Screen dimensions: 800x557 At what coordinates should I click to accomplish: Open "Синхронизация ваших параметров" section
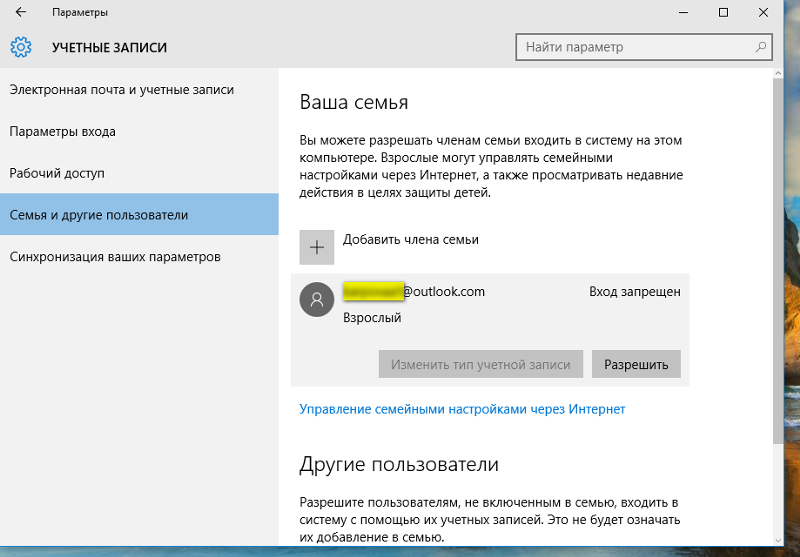point(139,256)
